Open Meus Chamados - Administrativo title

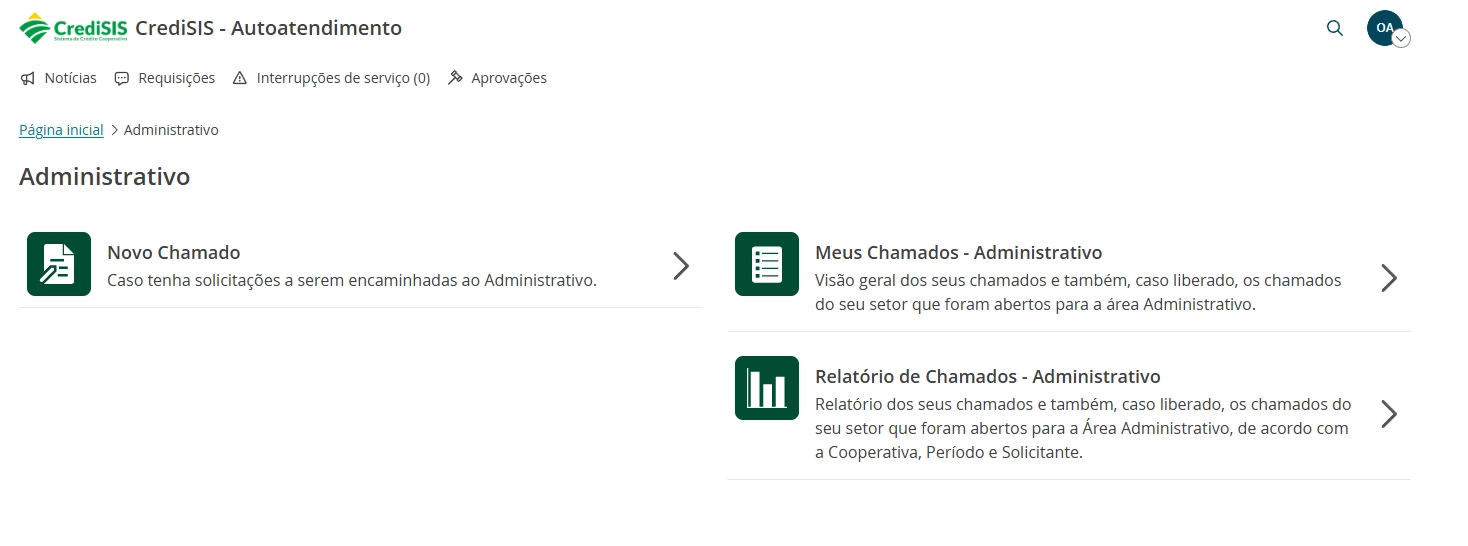pos(959,253)
